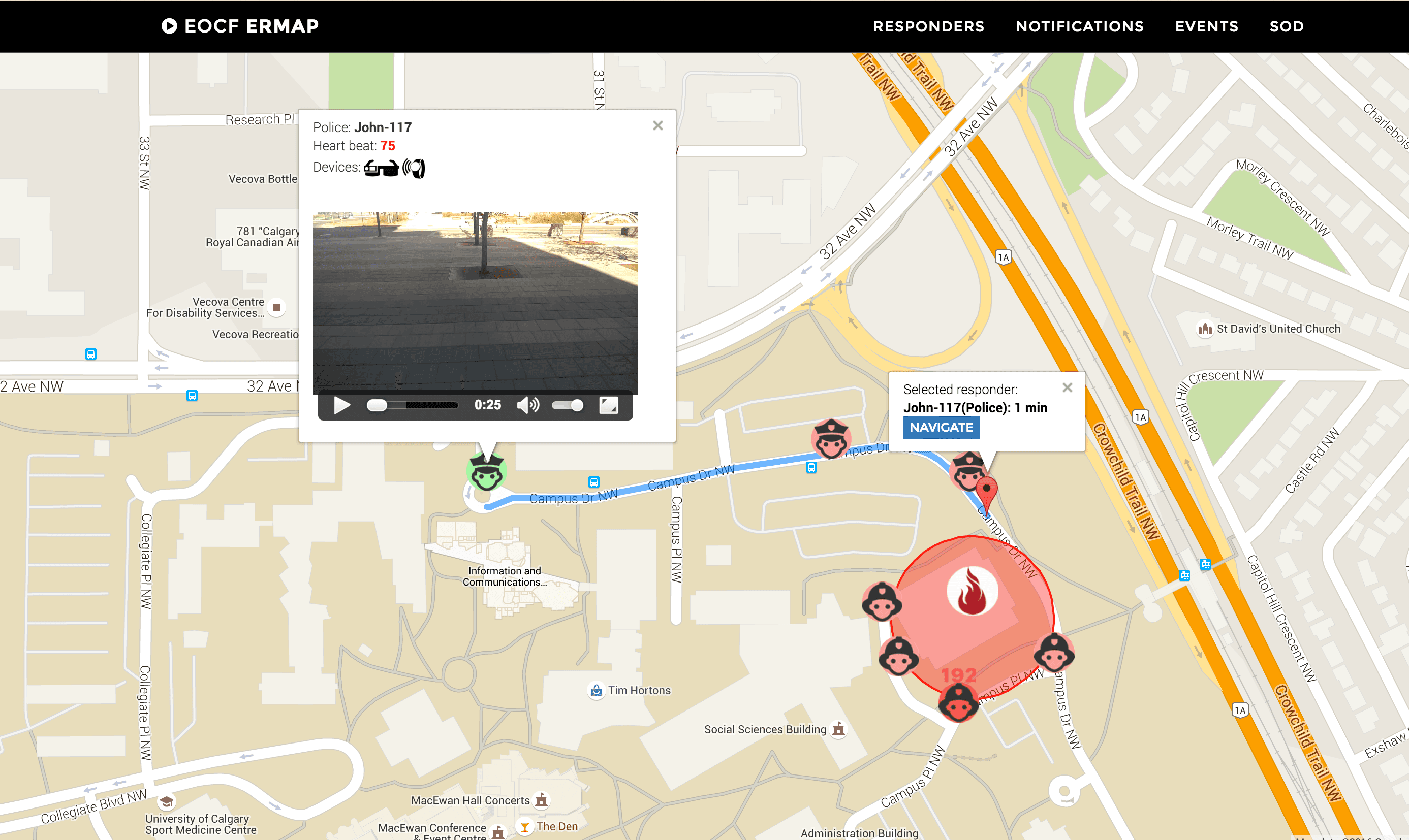Click the Information and Communications label
1409x840 pixels.
pyautogui.click(x=505, y=576)
